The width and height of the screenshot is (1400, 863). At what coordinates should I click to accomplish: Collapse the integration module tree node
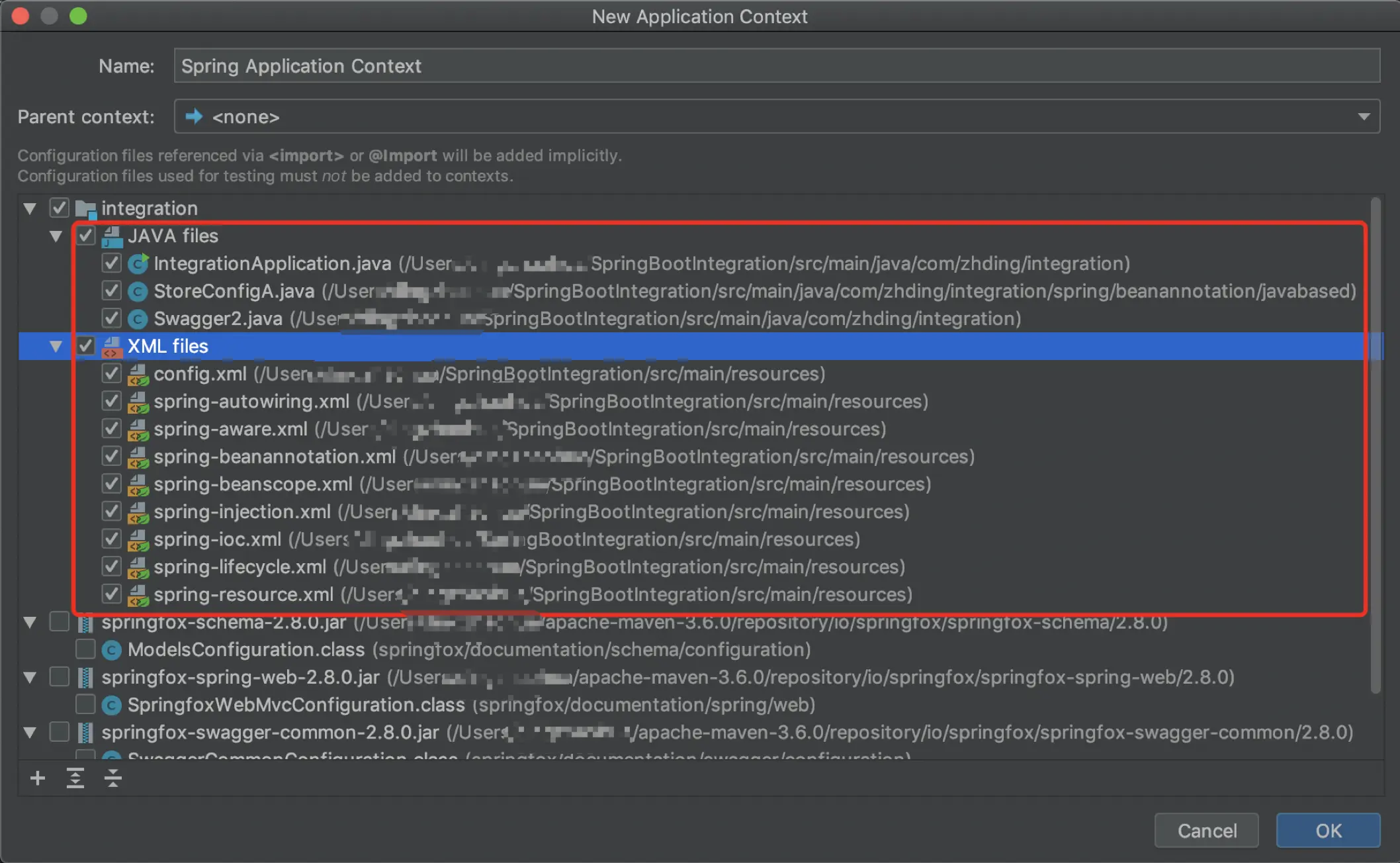30,209
